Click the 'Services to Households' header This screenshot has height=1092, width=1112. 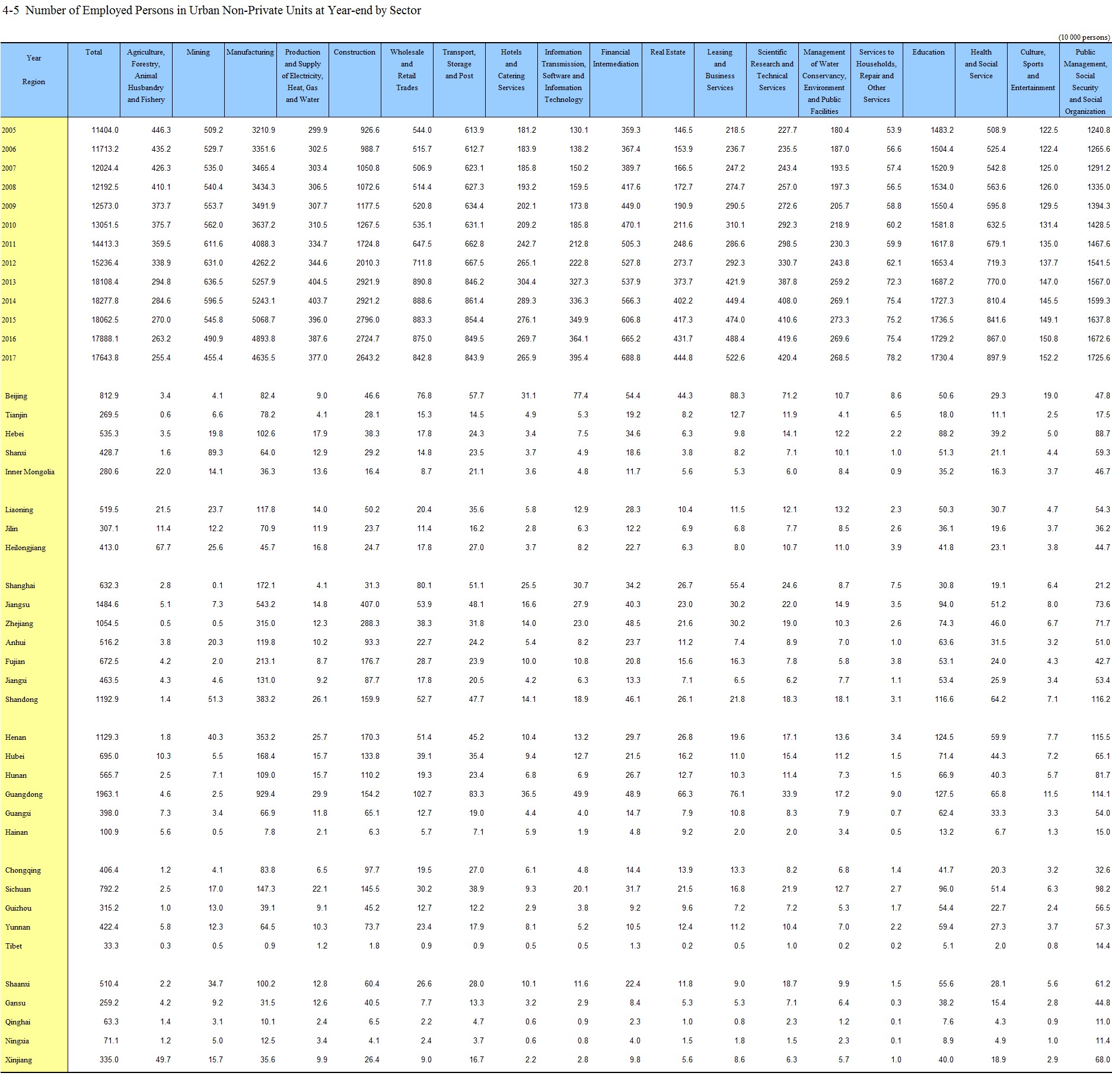(877, 76)
